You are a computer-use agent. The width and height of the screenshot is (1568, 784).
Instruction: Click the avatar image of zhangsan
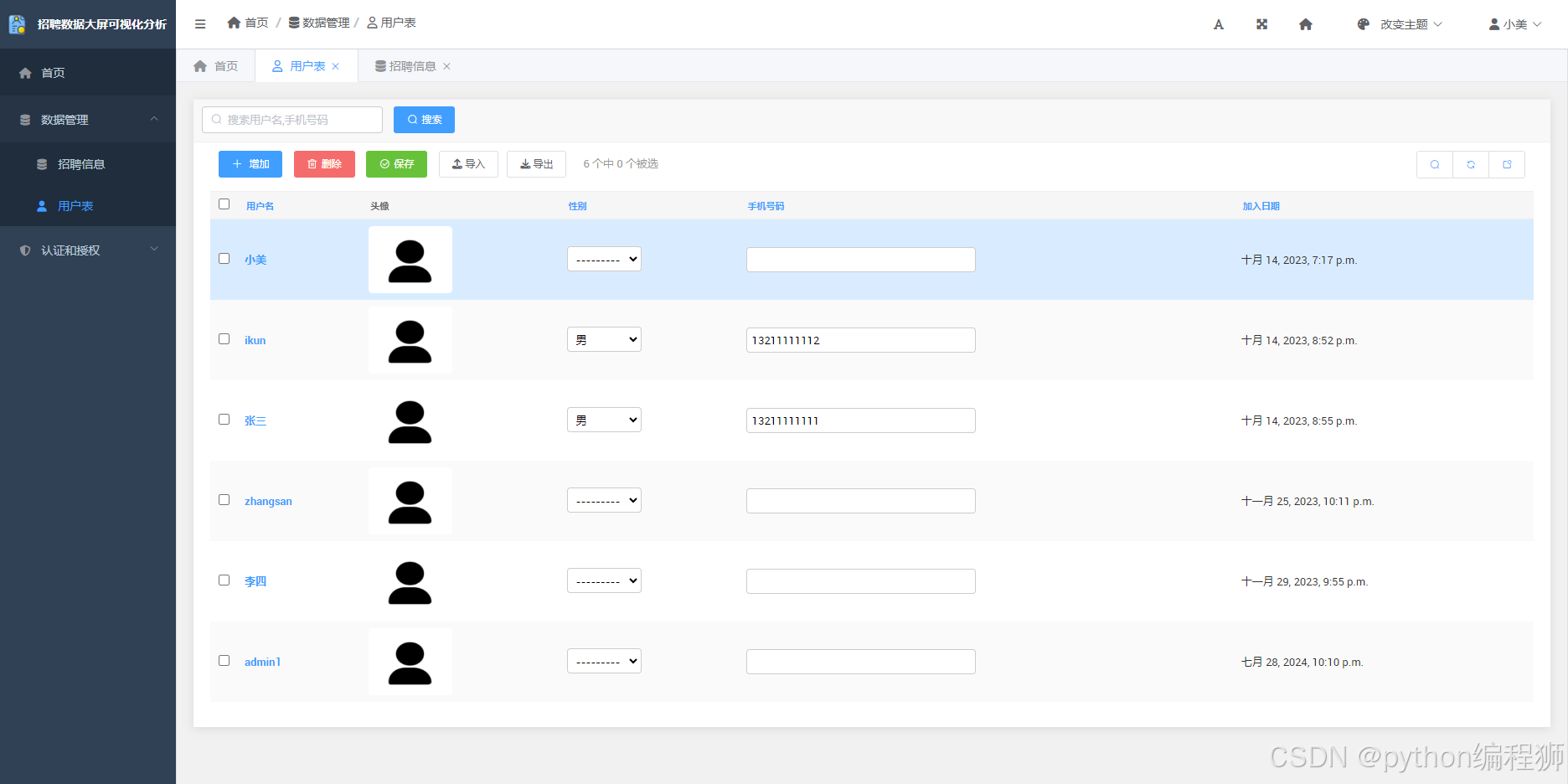[410, 501]
